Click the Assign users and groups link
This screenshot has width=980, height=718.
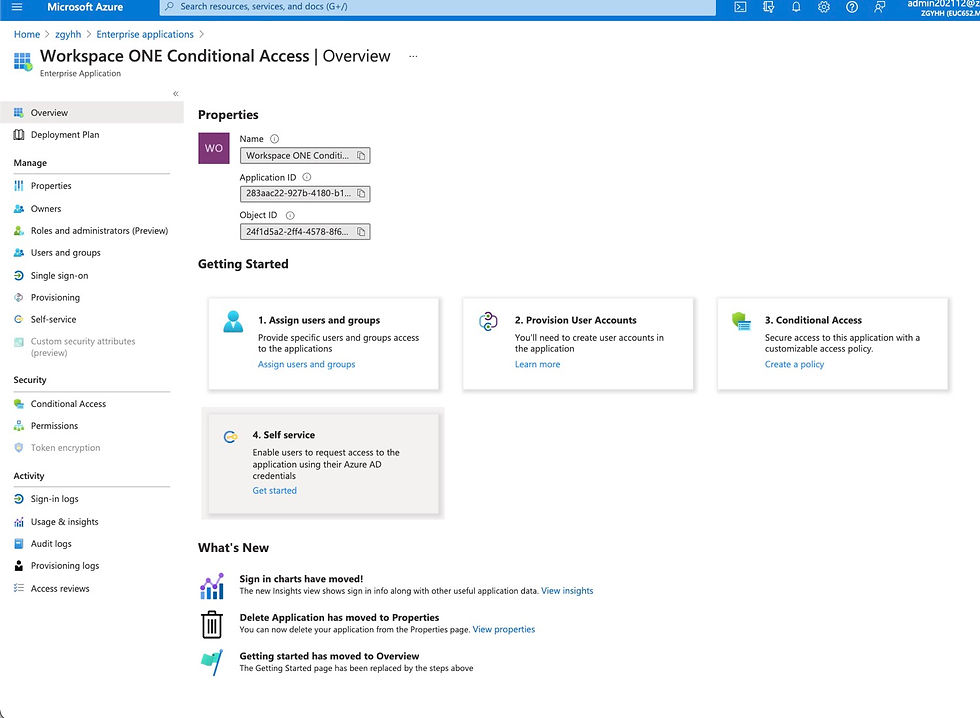[306, 364]
